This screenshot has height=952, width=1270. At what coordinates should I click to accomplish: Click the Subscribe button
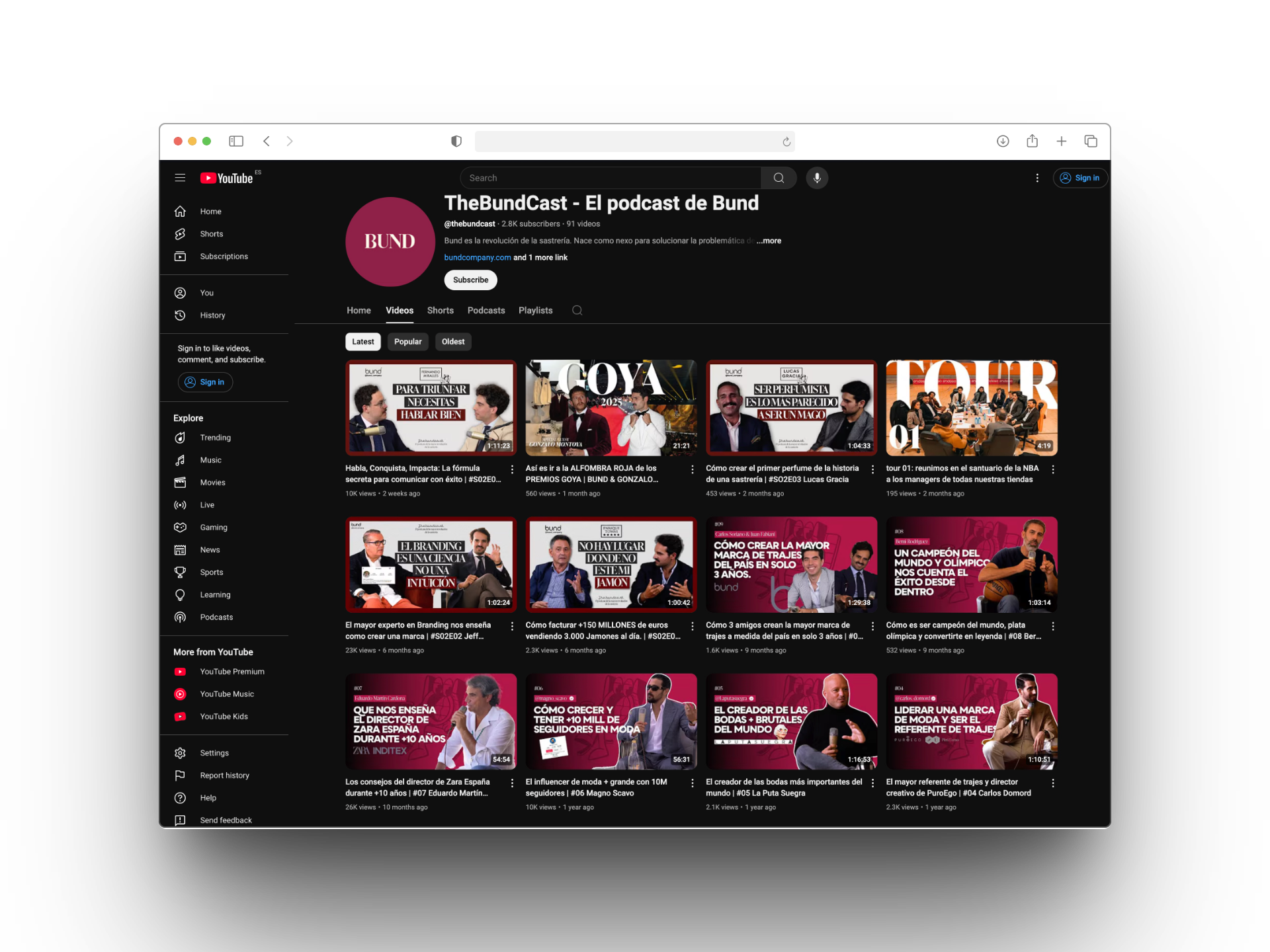pos(470,280)
